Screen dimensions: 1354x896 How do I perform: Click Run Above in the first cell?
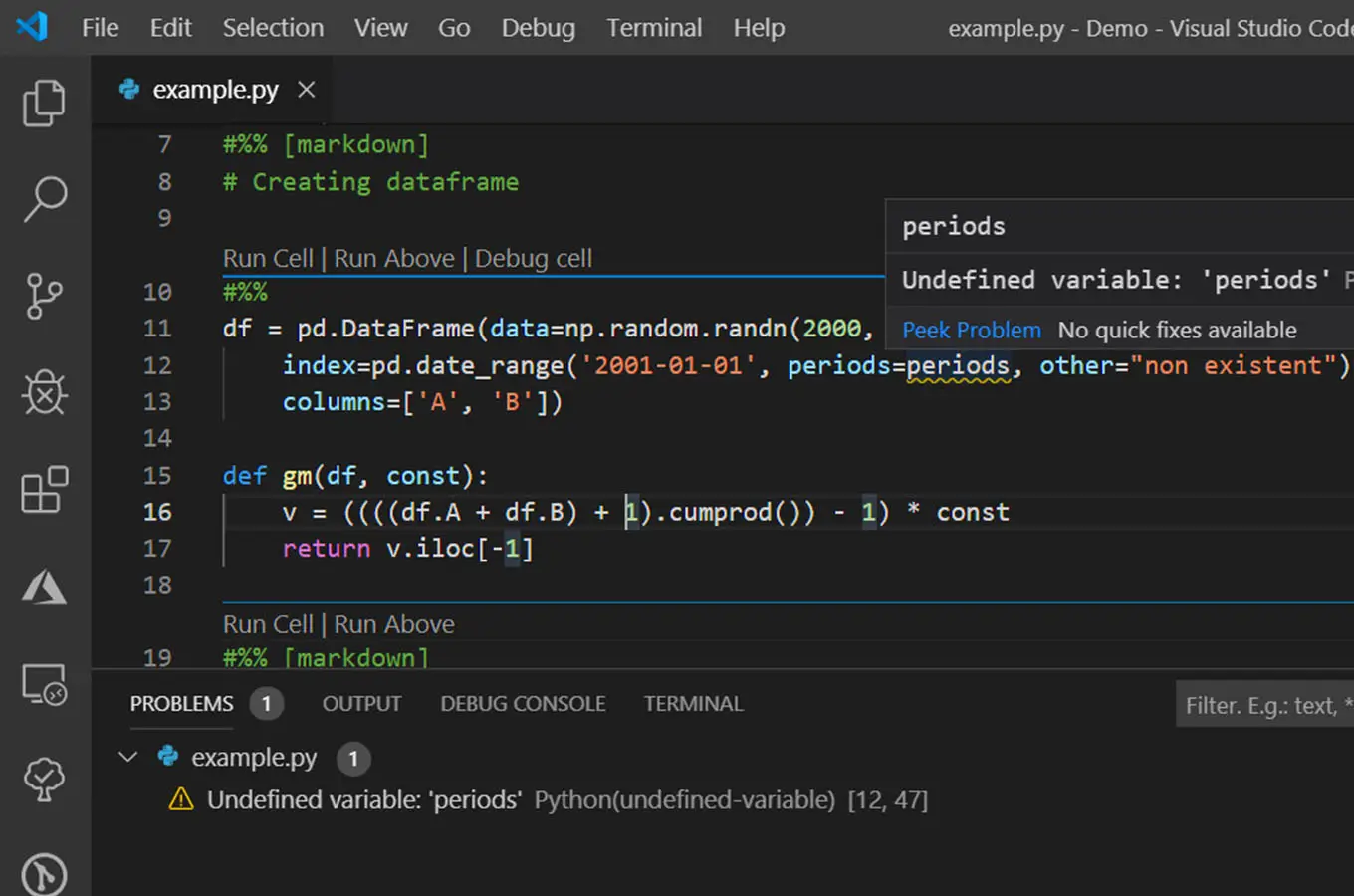393,259
